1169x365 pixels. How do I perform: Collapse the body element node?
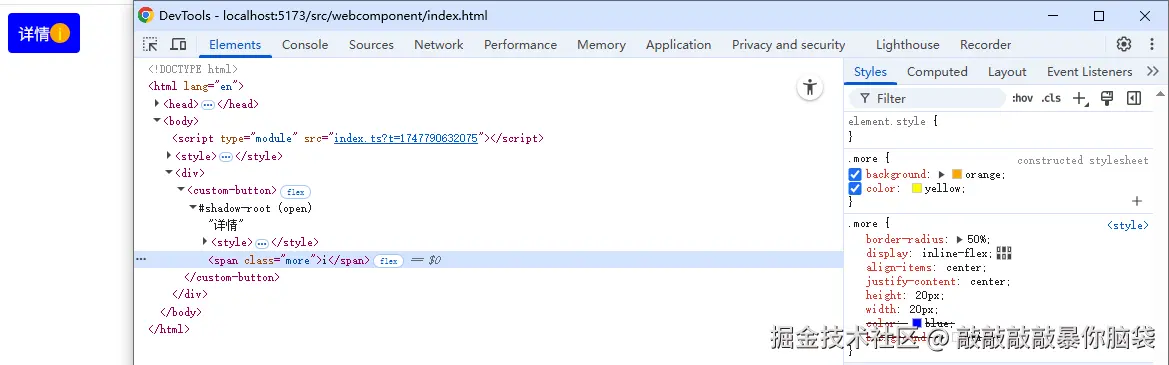(x=157, y=120)
